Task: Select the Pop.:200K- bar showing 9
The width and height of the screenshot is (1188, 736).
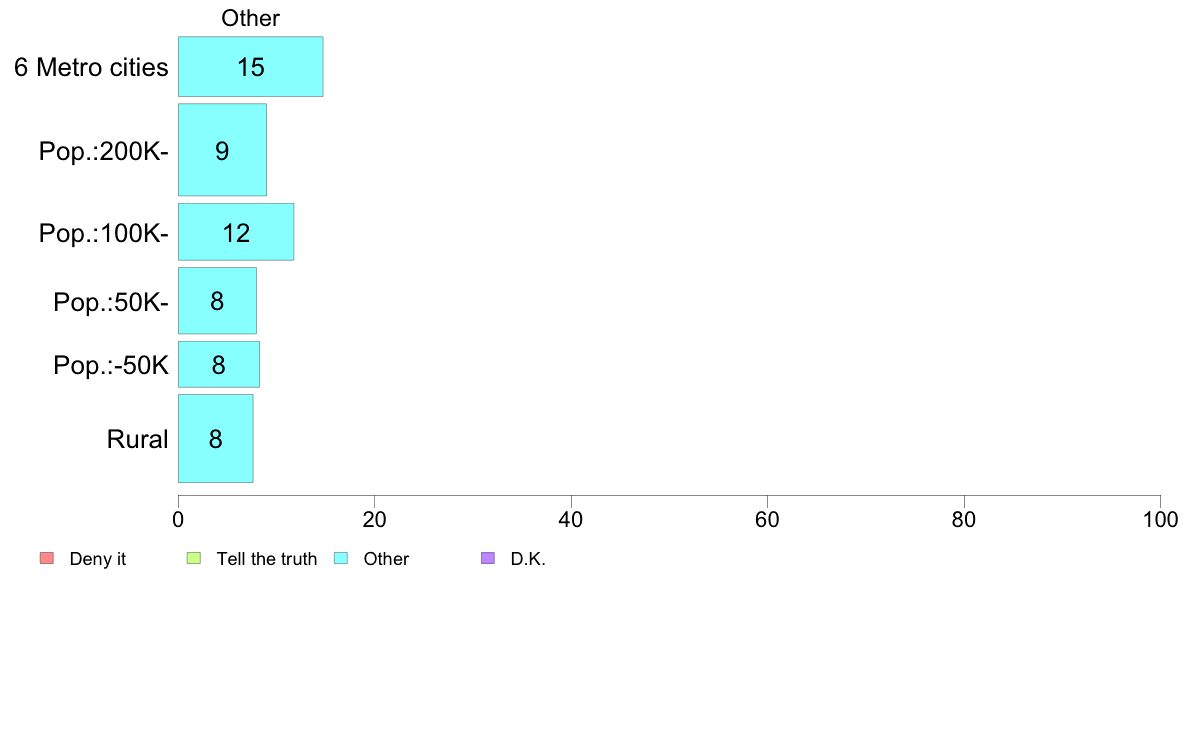Action: [222, 150]
